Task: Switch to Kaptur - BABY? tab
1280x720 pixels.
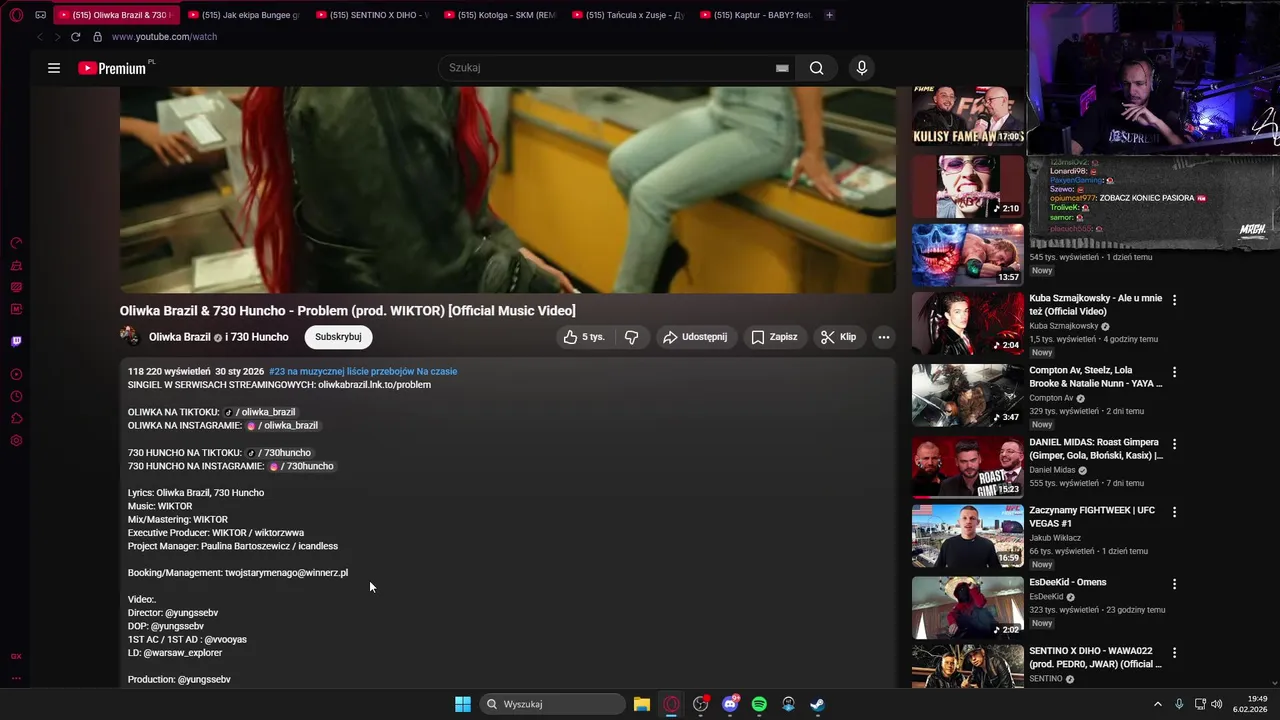Action: tap(756, 15)
